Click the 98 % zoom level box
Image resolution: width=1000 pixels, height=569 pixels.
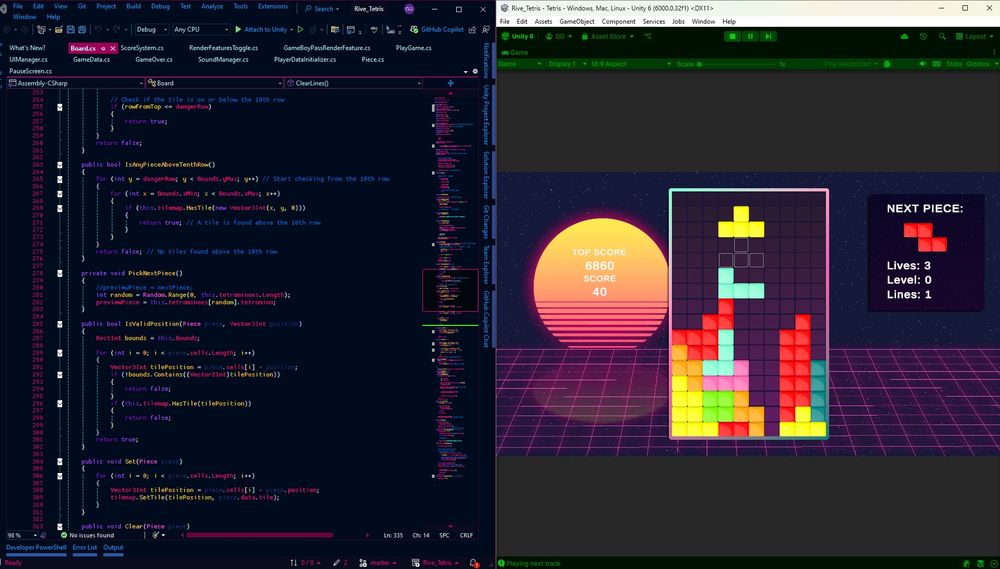click(21, 535)
